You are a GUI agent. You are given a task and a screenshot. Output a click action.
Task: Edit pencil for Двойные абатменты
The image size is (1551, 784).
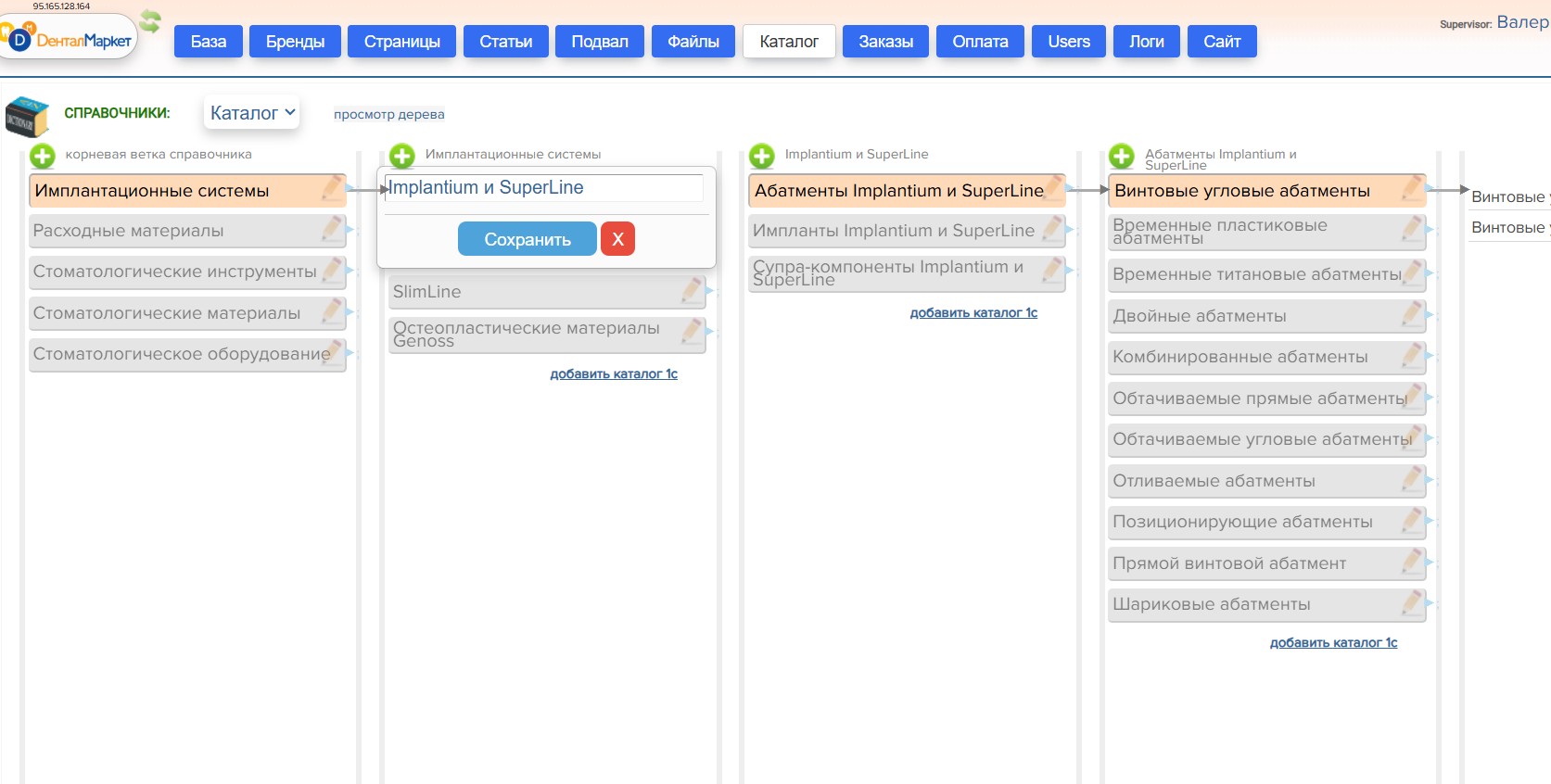pos(1412,313)
